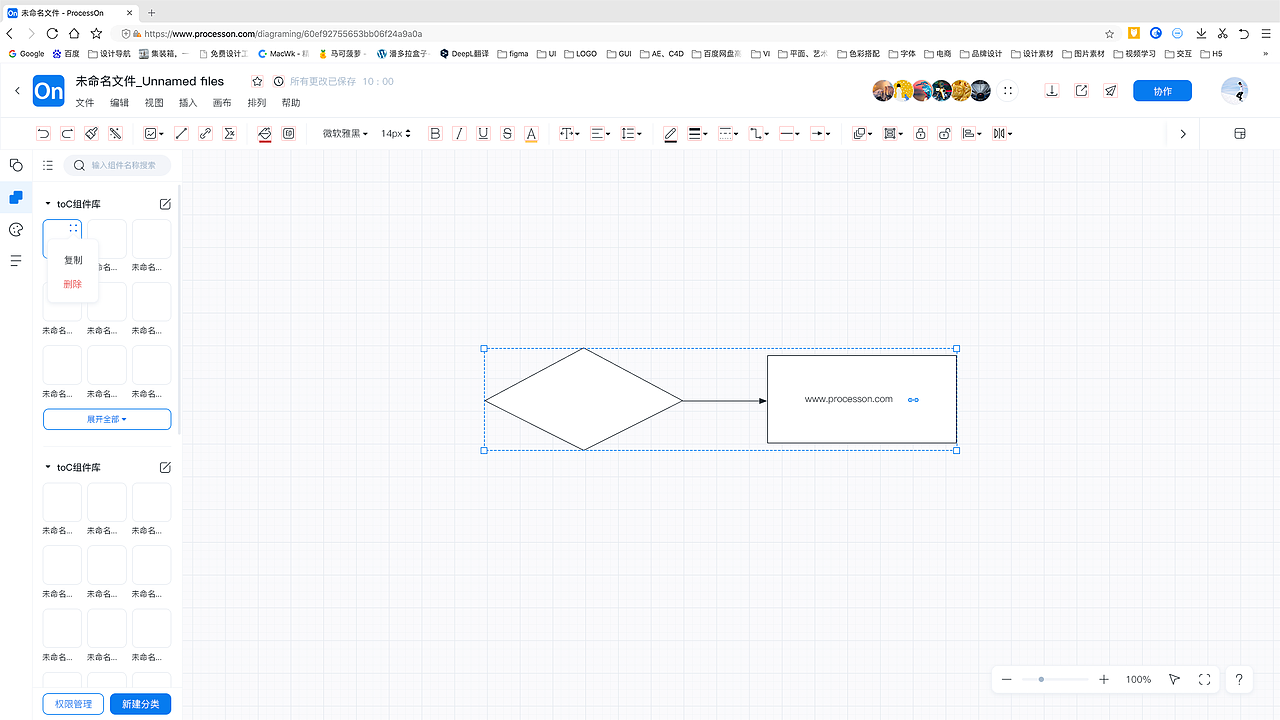The width and height of the screenshot is (1280, 720).
Task: Open the text position dropdown
Action: (569, 133)
